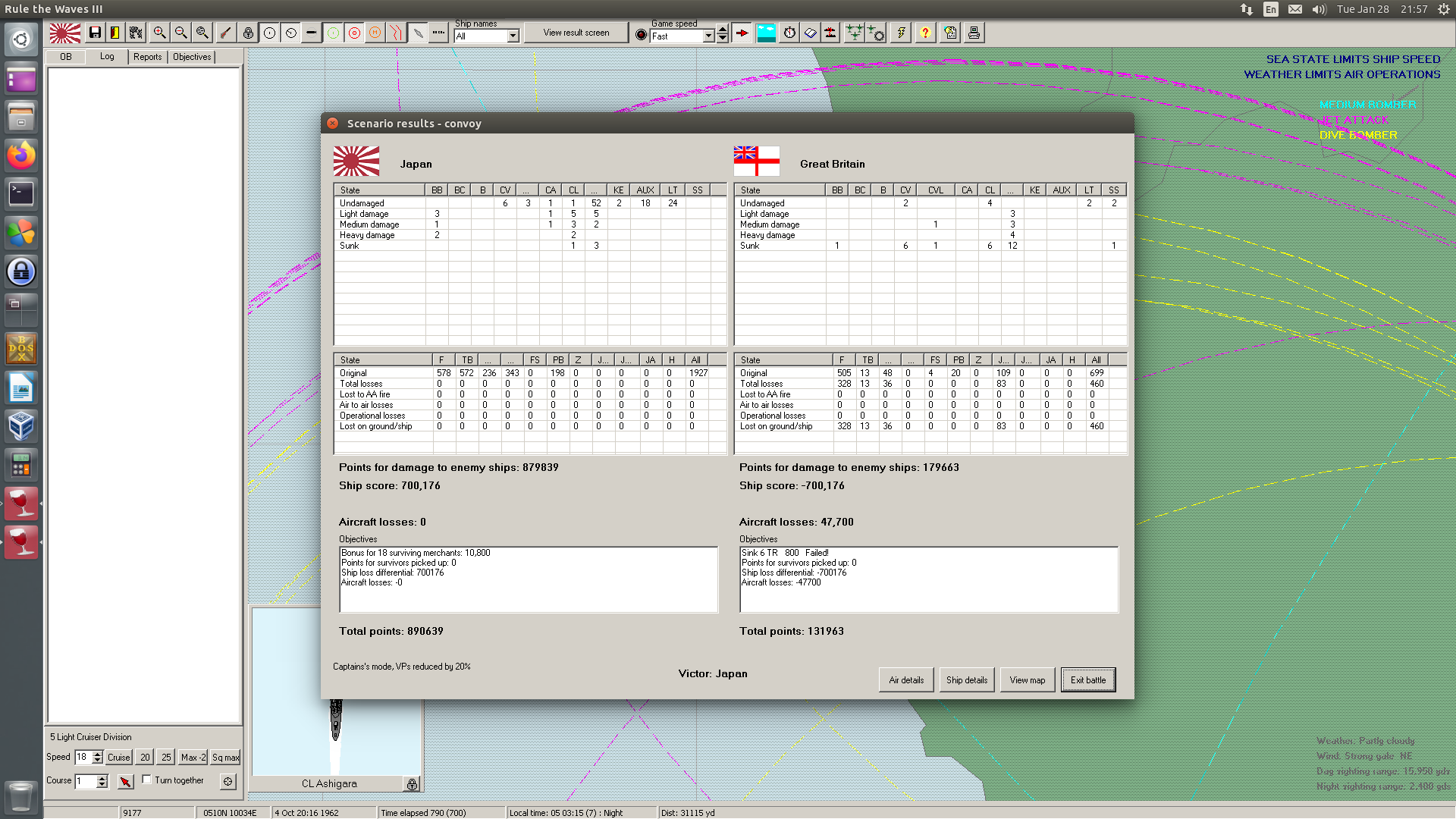Viewport: 1456px width, 819px height.
Task: Click the padlock icon in the toolbar
Action: point(248,33)
